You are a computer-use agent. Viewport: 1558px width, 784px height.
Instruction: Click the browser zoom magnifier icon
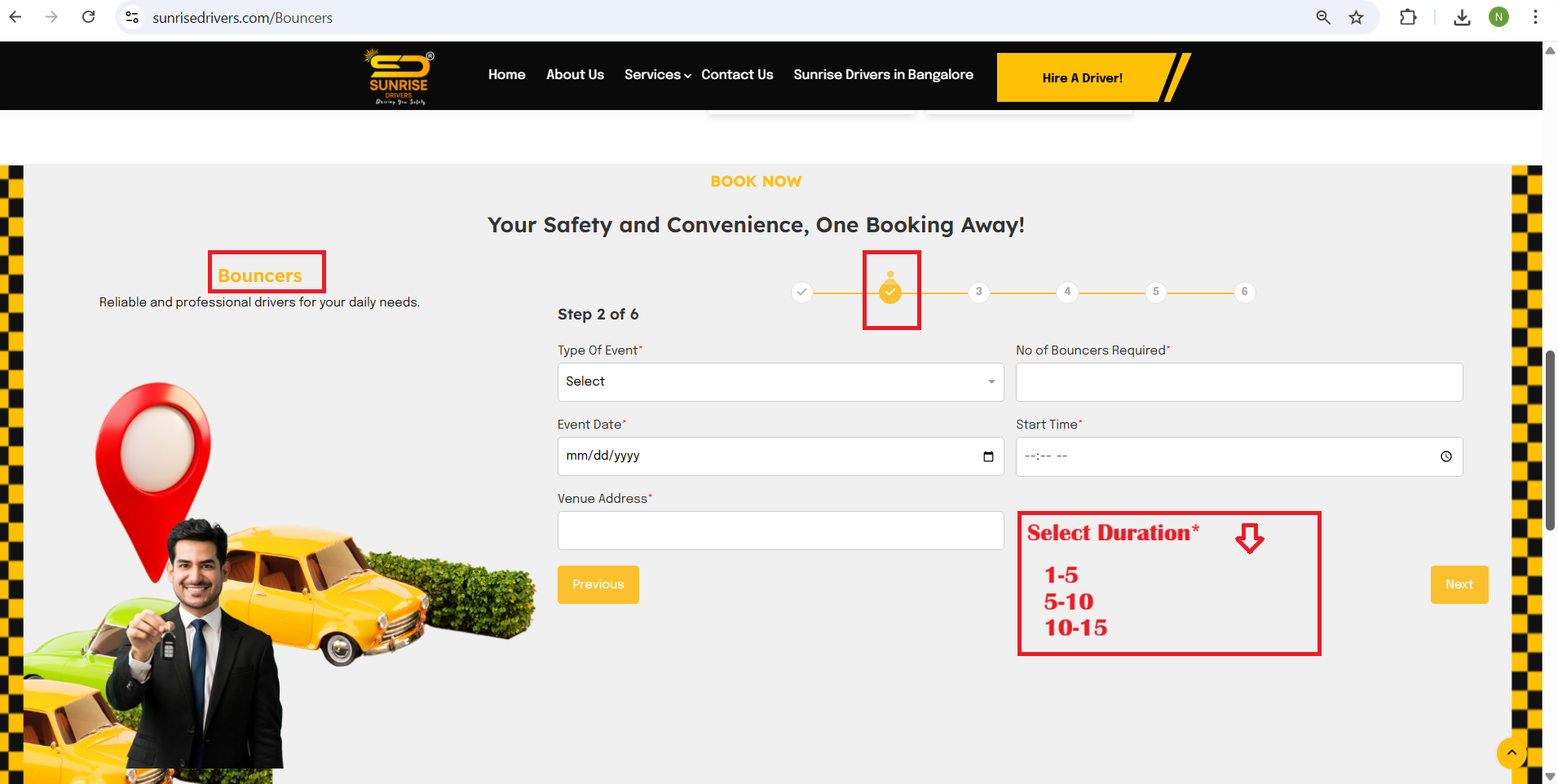[x=1323, y=17]
